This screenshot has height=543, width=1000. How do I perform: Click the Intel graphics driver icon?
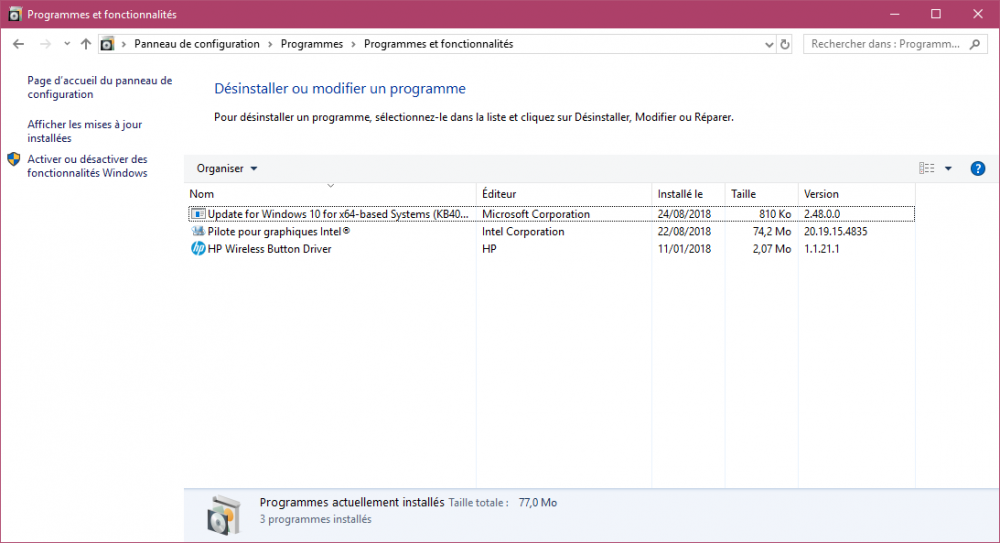tap(198, 232)
